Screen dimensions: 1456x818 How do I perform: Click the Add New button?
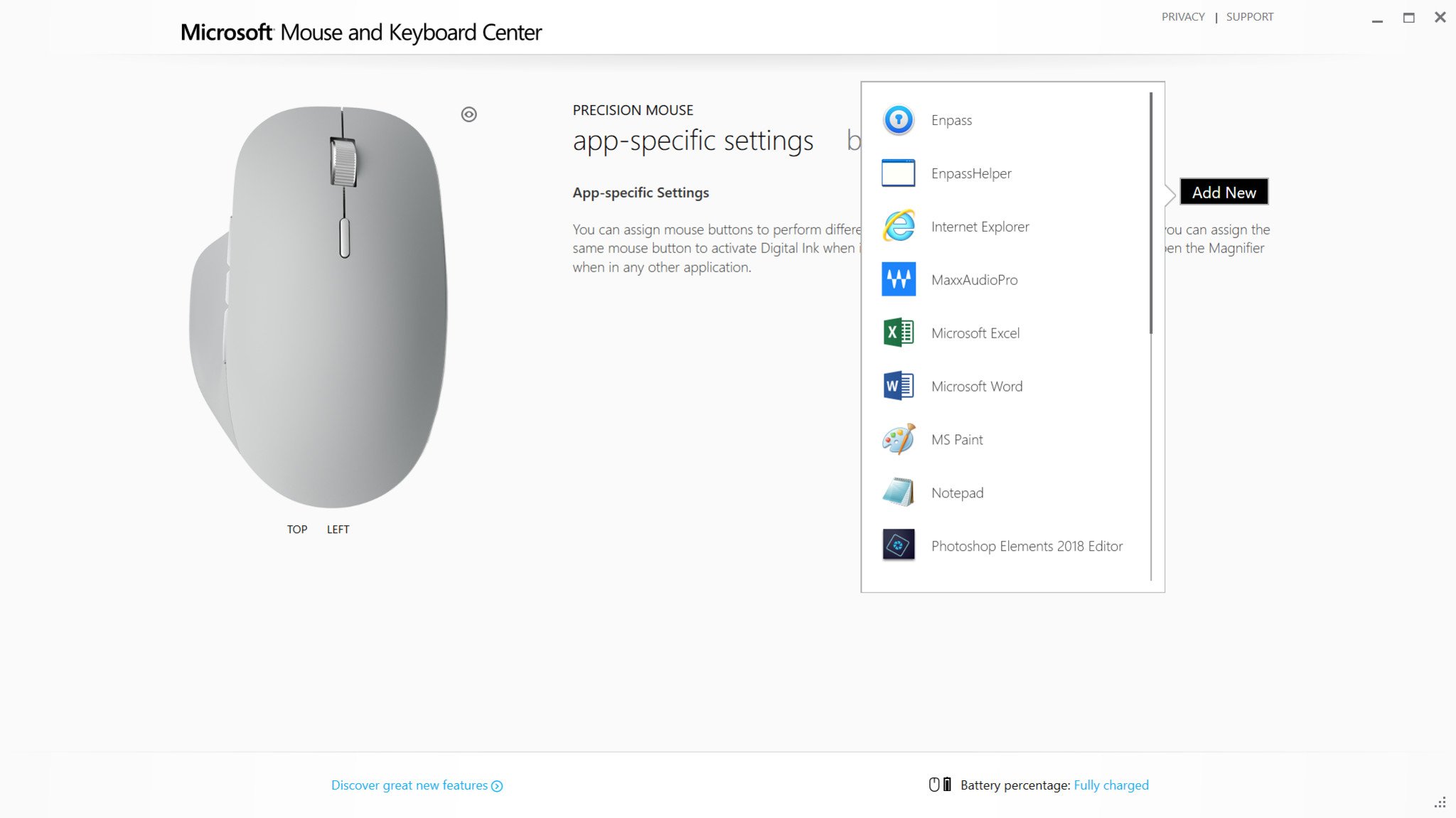pyautogui.click(x=1225, y=191)
